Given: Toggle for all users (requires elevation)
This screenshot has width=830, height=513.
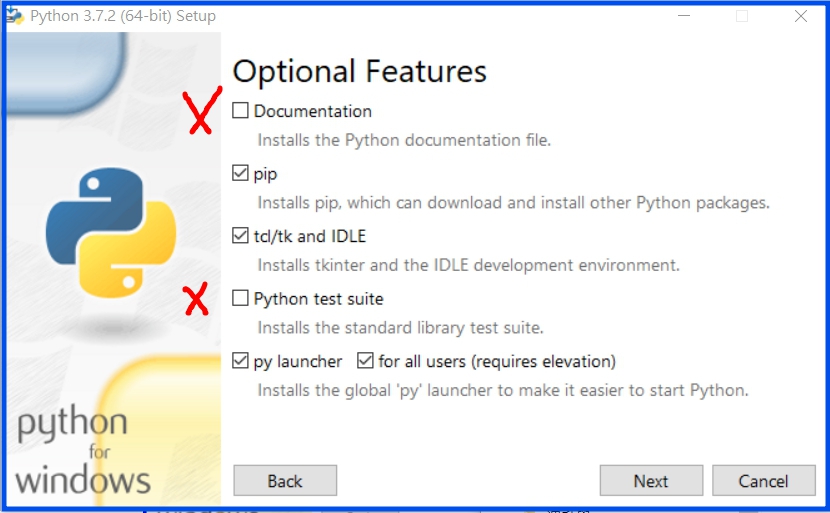Looking at the screenshot, I should (365, 361).
